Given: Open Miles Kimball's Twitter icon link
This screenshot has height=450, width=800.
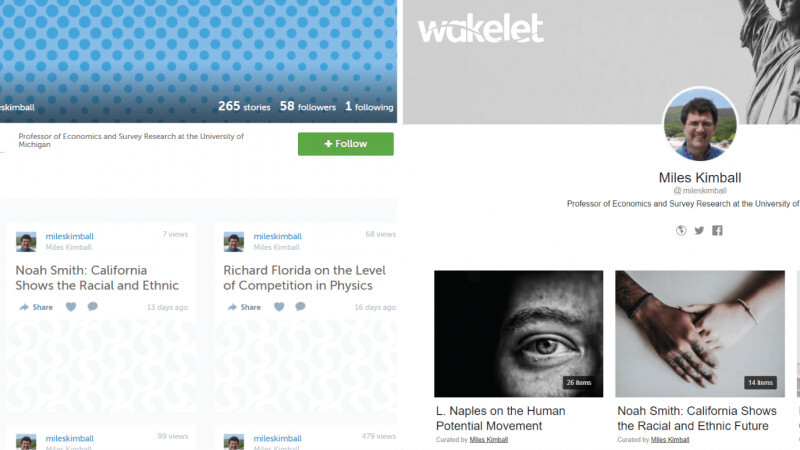Looking at the screenshot, I should click(x=699, y=231).
